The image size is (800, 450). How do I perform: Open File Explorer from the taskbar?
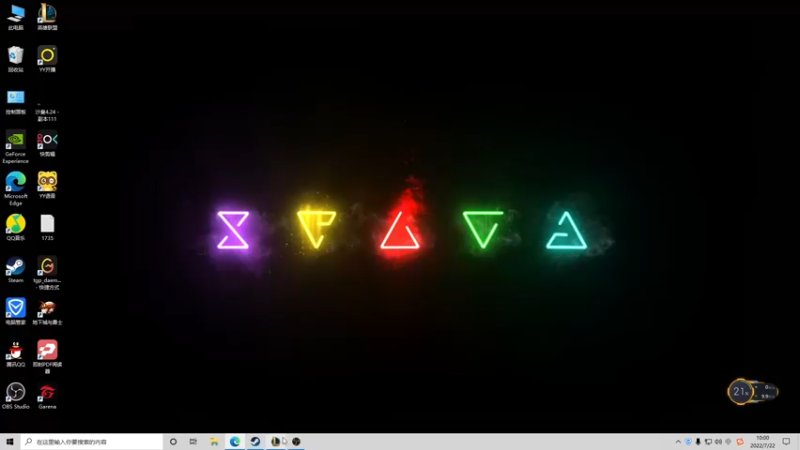pyautogui.click(x=214, y=441)
